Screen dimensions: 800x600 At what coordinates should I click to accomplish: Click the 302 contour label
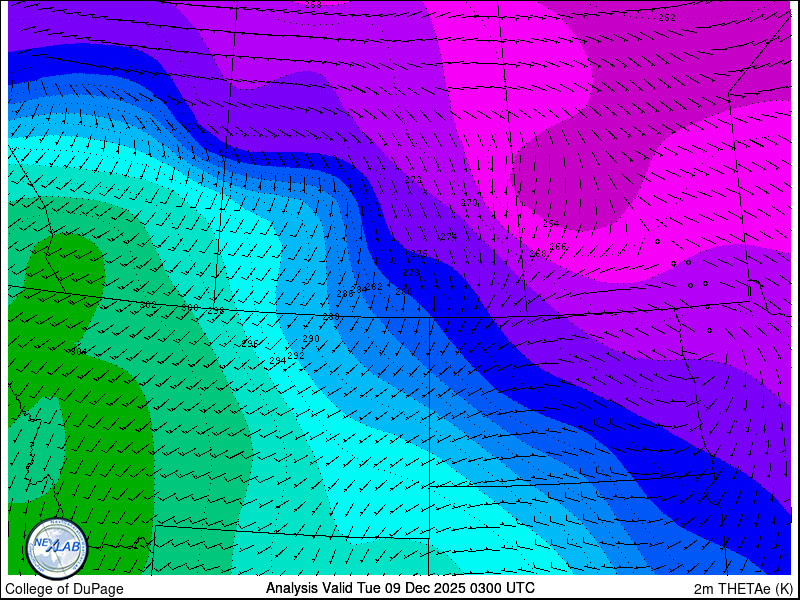148,305
